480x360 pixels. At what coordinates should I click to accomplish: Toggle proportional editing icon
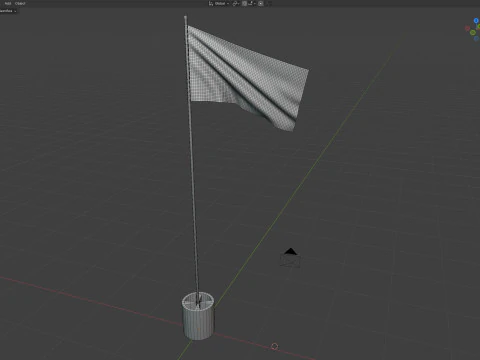pos(261,3)
